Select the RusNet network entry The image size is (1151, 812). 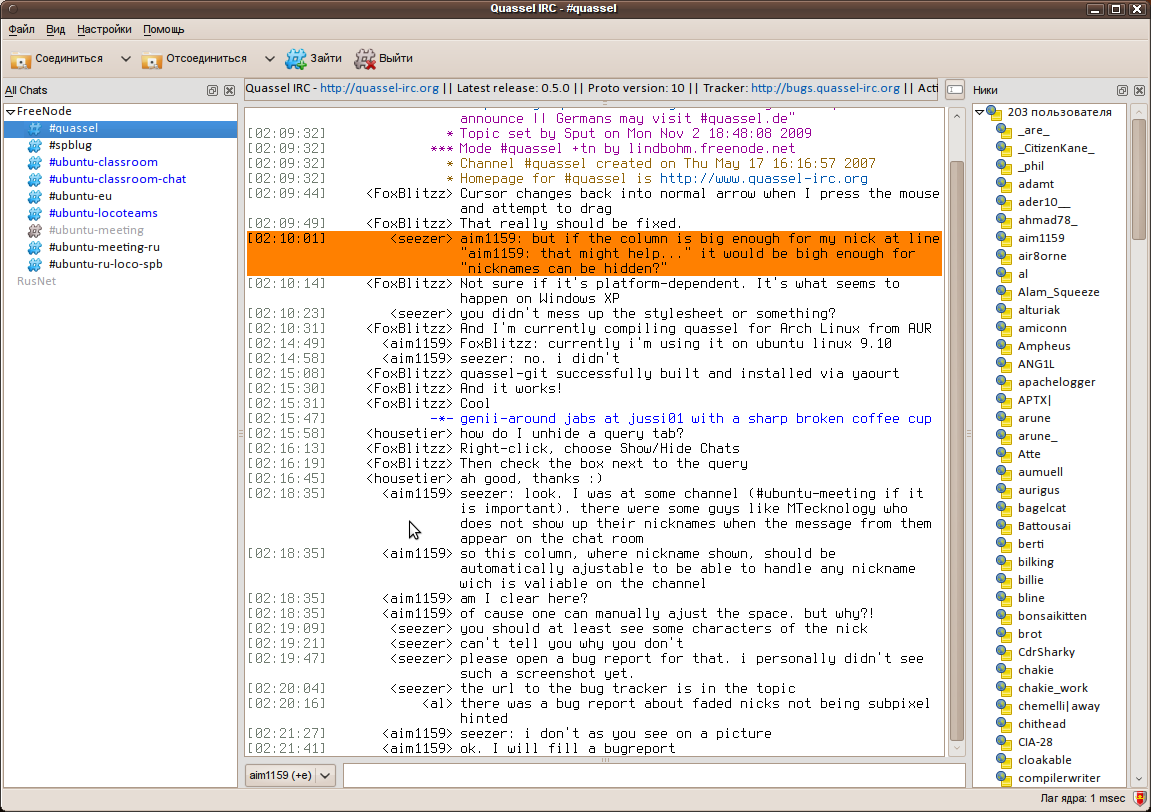click(x=36, y=281)
